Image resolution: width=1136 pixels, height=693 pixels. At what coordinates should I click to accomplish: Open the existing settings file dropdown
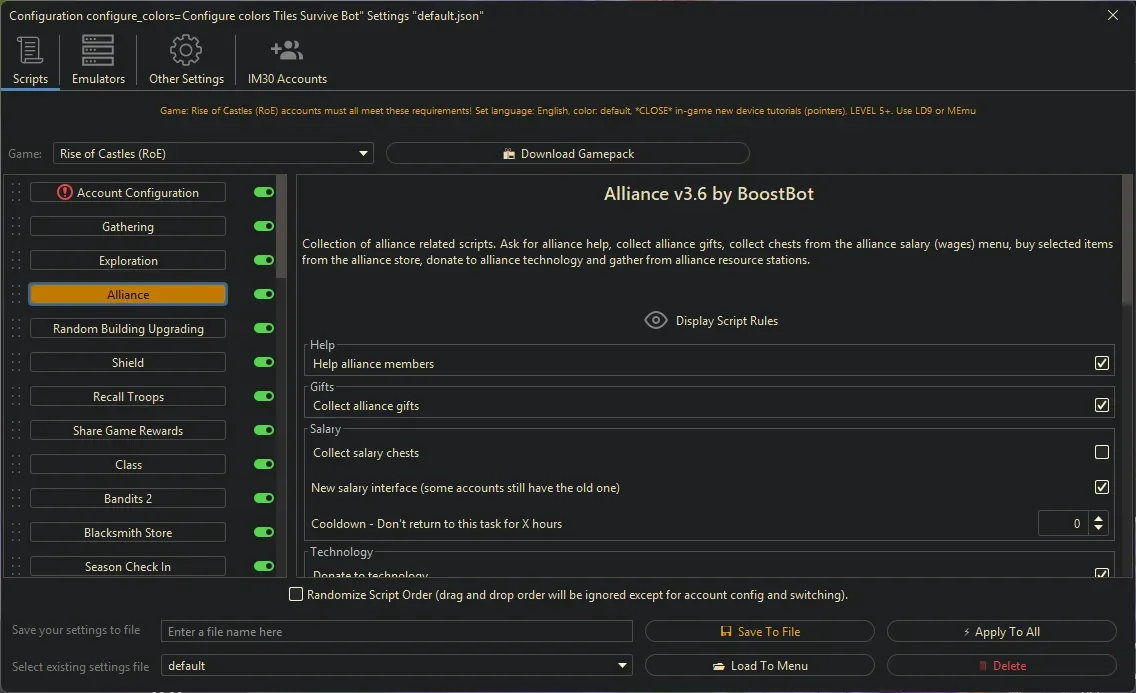(396, 665)
